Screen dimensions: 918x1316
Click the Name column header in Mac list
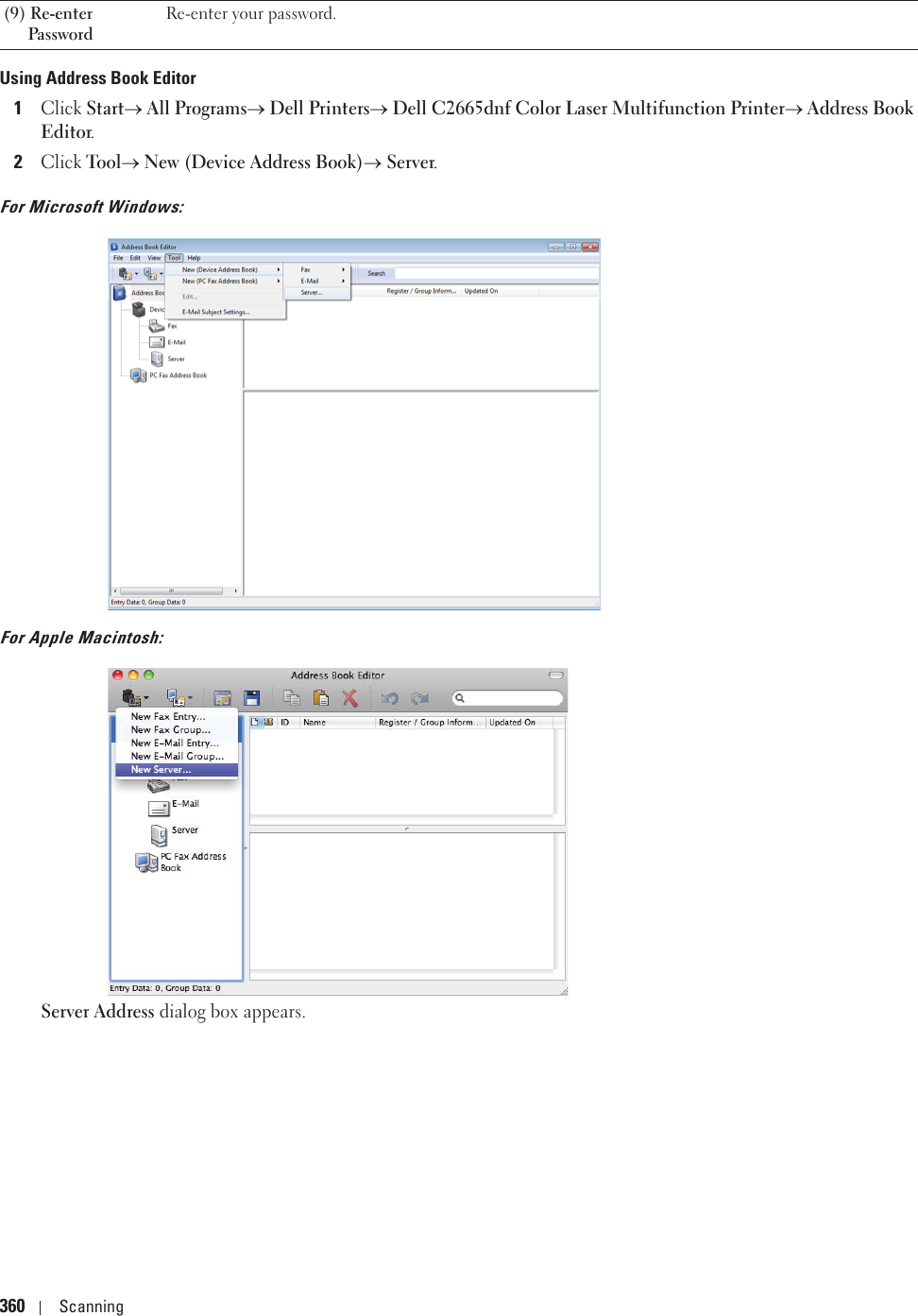click(x=337, y=722)
